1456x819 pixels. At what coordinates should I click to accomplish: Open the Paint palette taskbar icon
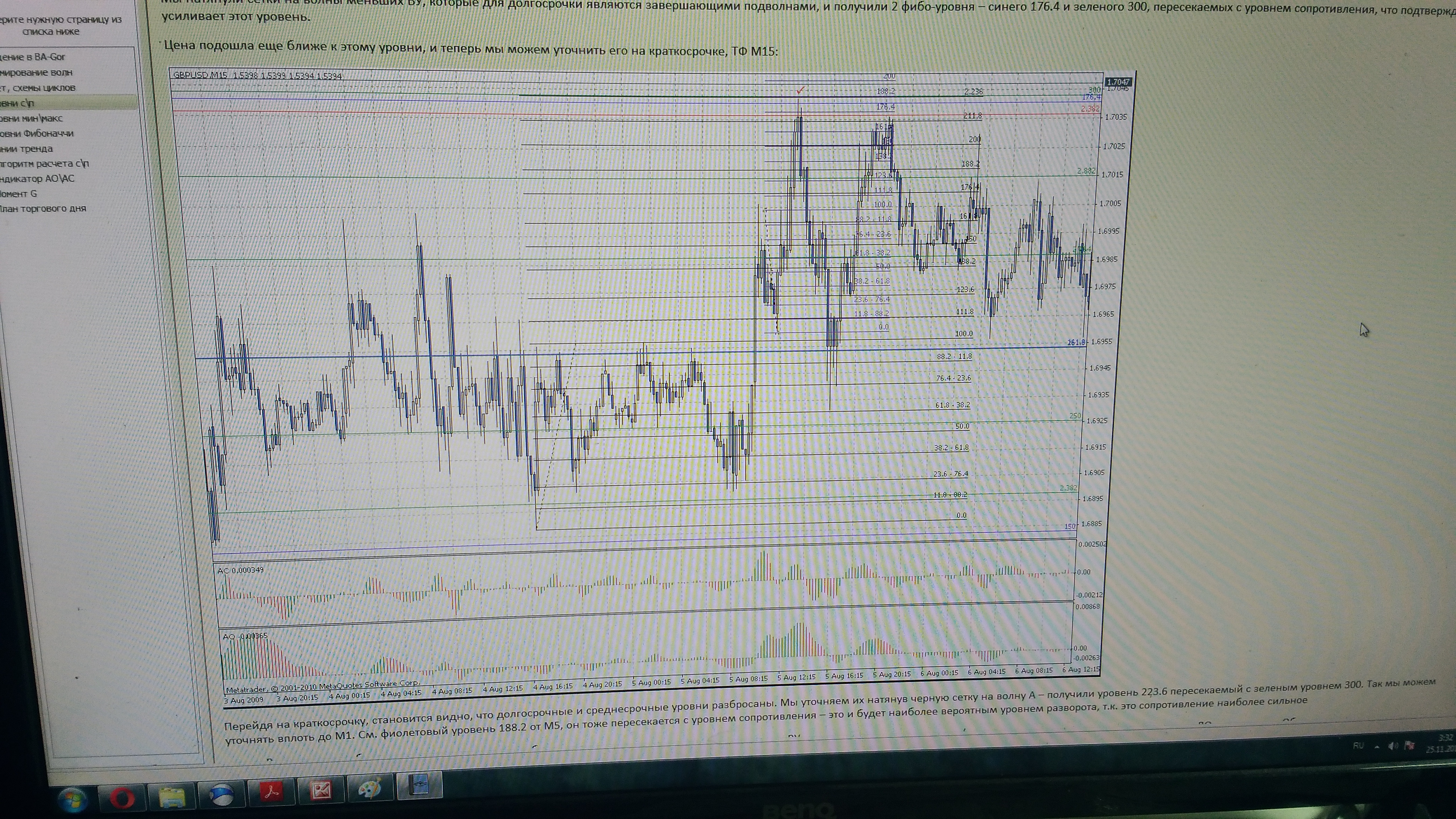click(370, 789)
